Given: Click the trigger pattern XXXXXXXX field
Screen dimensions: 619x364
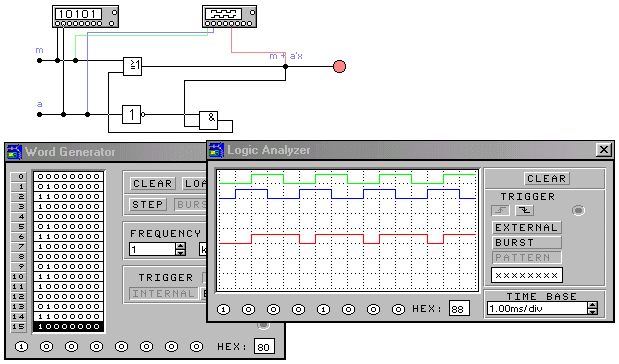Looking at the screenshot, I should coord(527,275).
